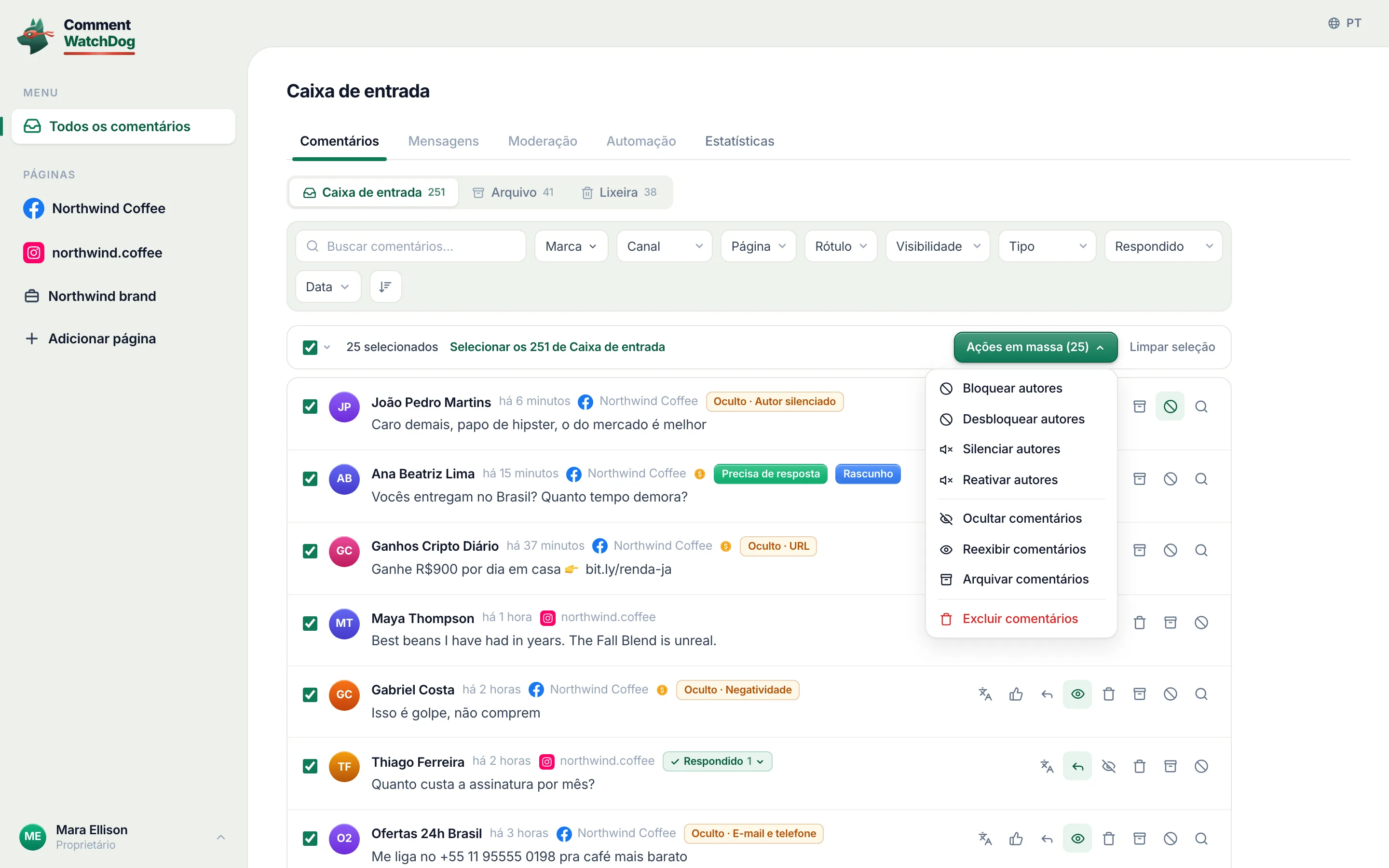Translate Gabriel Costa's comment
Image resolution: width=1389 pixels, height=868 pixels.
coord(985,694)
